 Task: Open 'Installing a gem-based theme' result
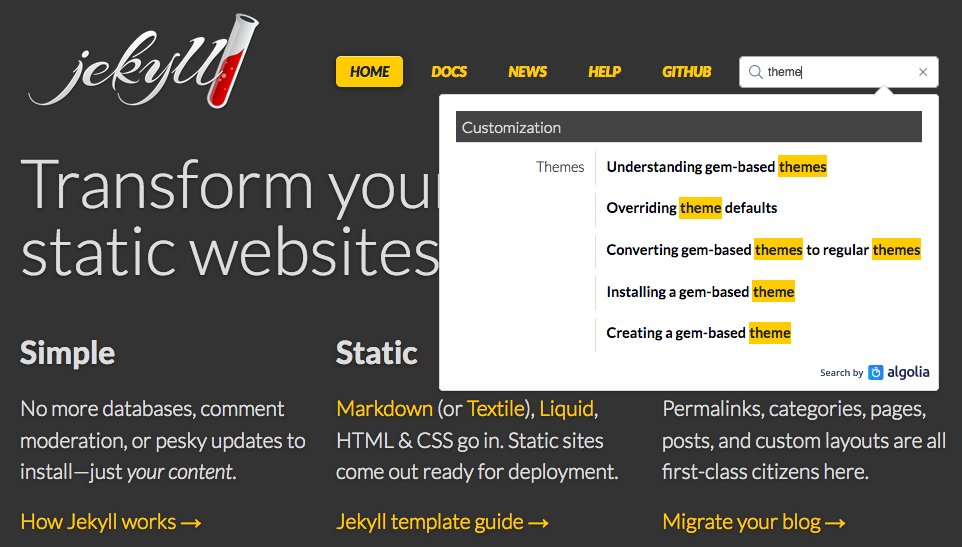click(x=700, y=292)
